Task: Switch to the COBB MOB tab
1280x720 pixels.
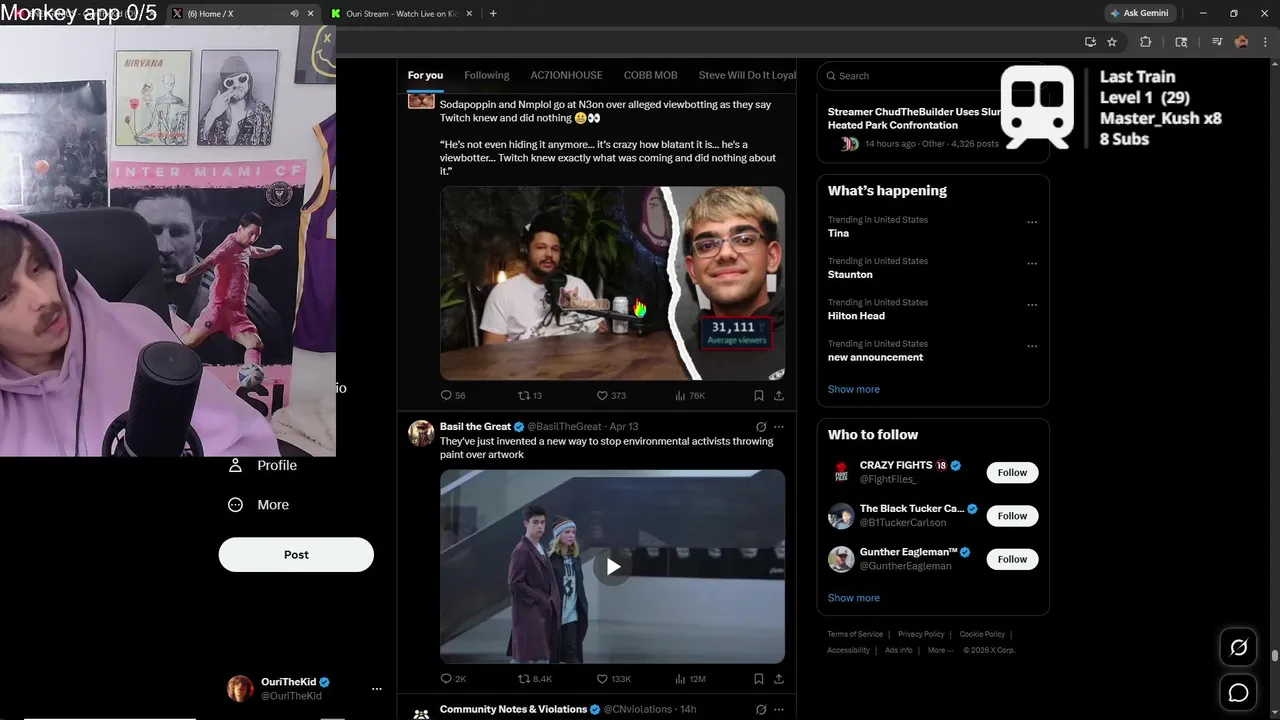Action: pos(650,75)
